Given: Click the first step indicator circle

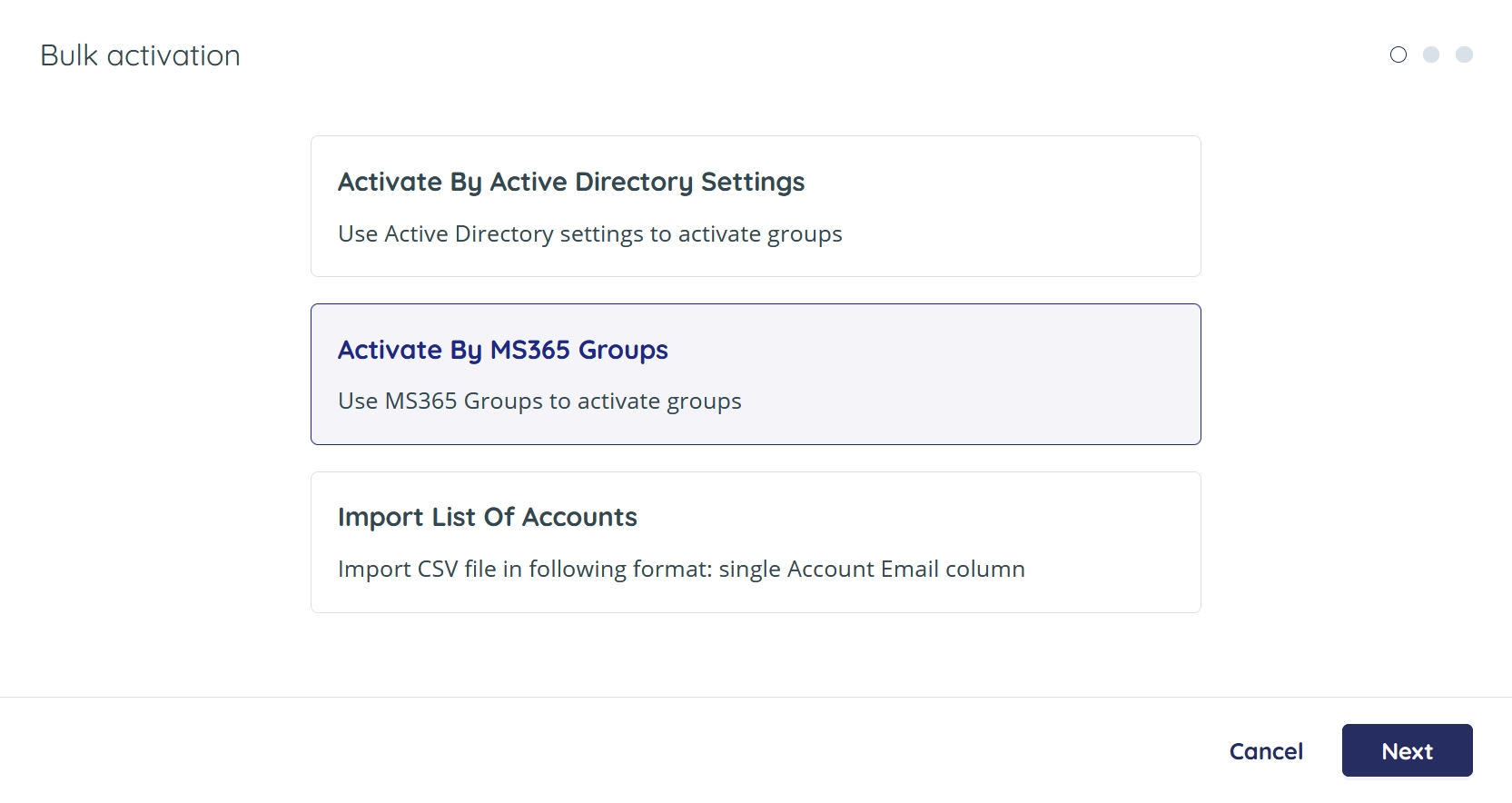Looking at the screenshot, I should pos(1398,55).
